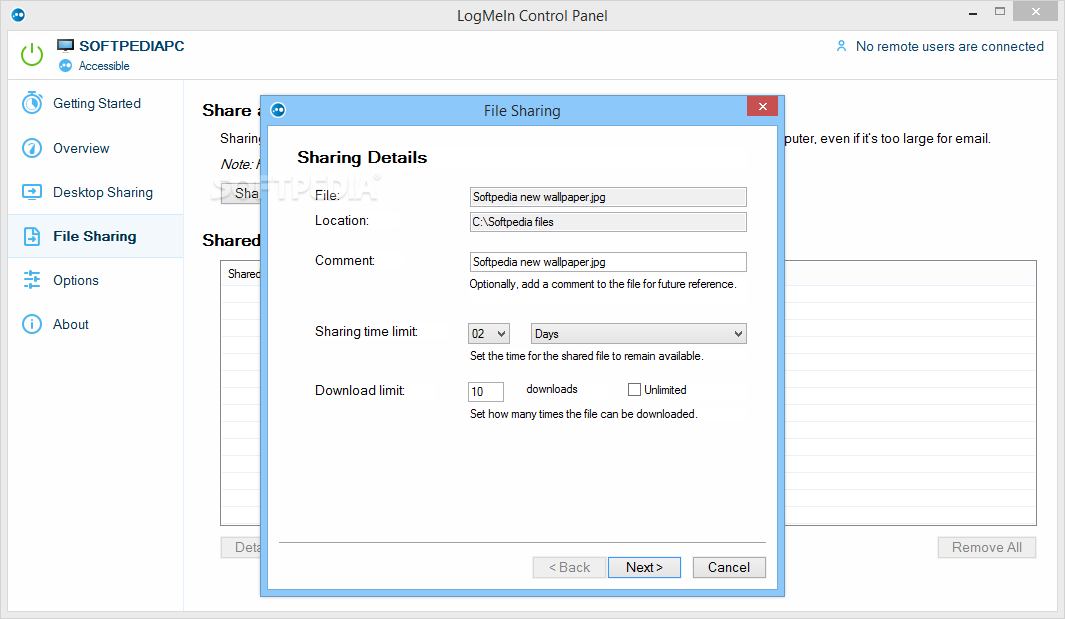Viewport: 1065px width, 619px height.
Task: Open the Days time unit dropdown
Action: point(638,334)
